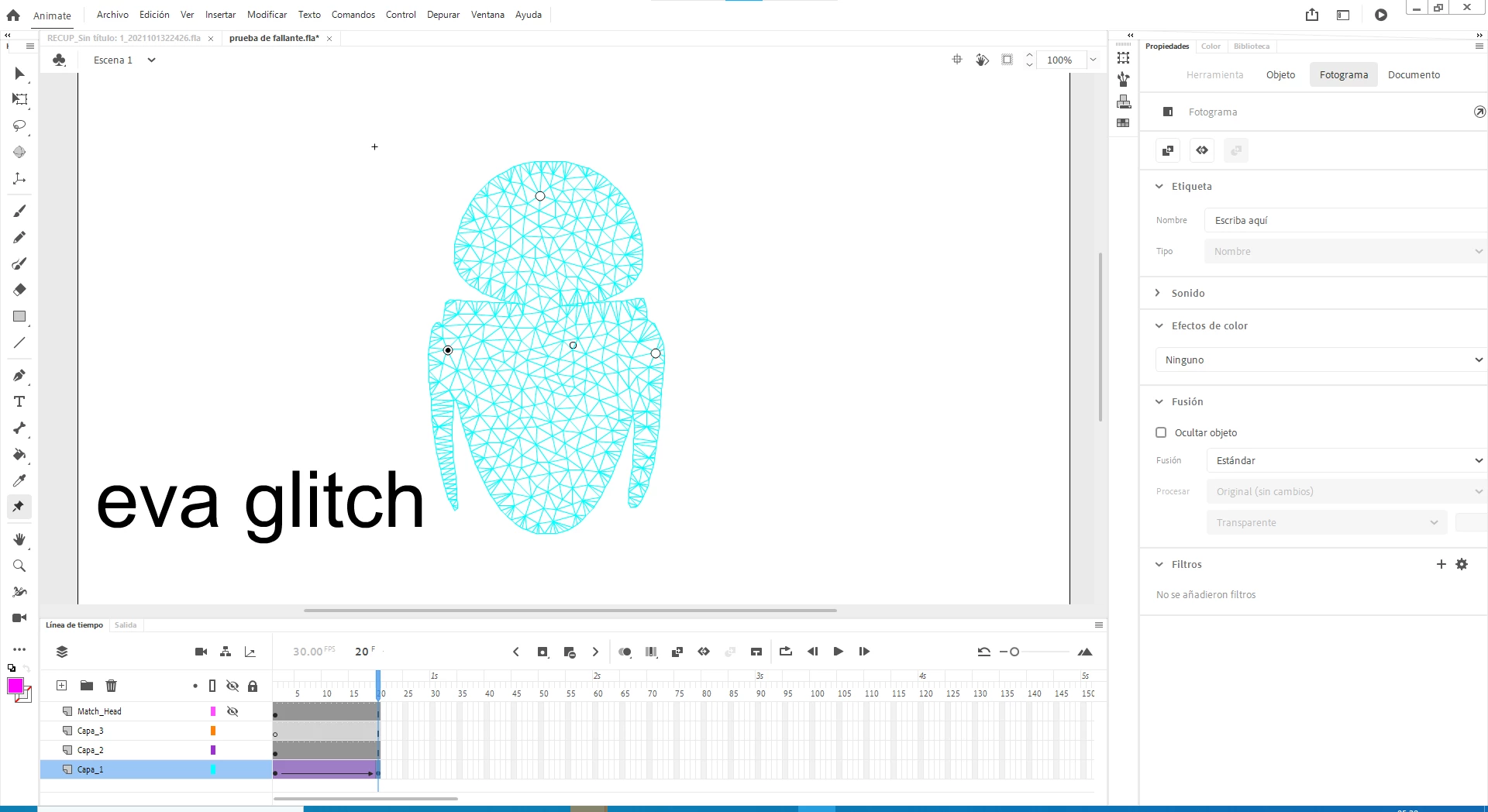The height and width of the screenshot is (812, 1488).
Task: Click the new folder icon in timeline
Action: coord(87,686)
